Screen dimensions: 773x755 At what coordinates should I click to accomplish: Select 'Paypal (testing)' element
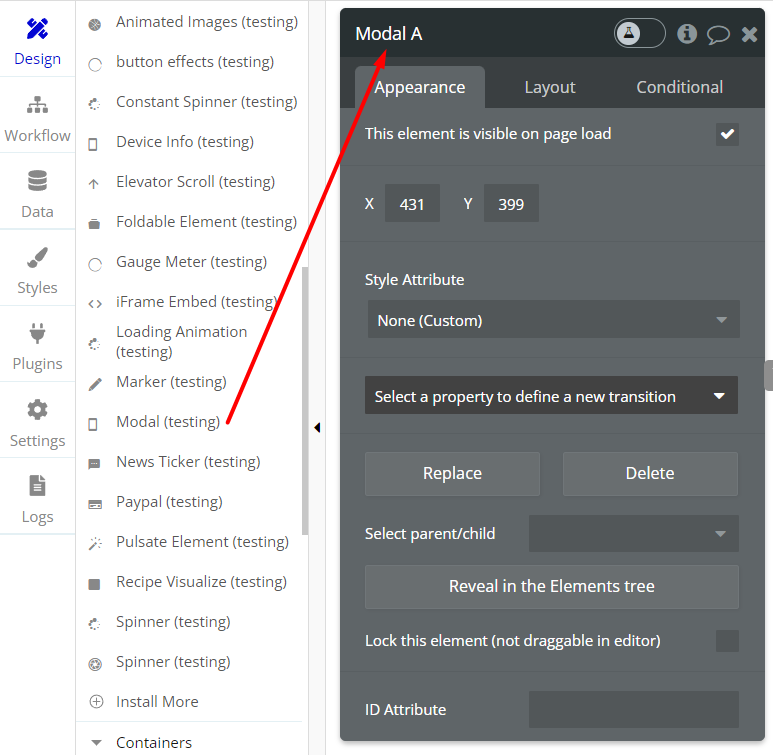tap(170, 502)
